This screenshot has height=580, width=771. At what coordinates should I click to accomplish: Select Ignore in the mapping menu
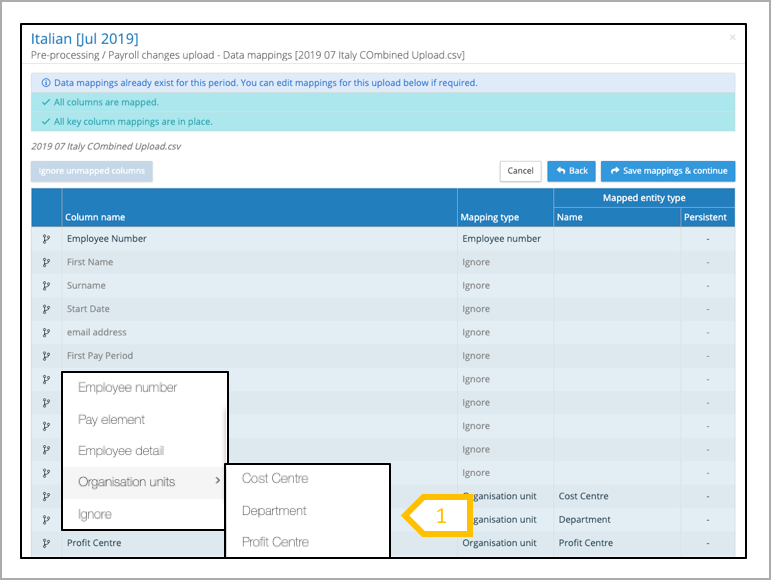click(x=95, y=514)
